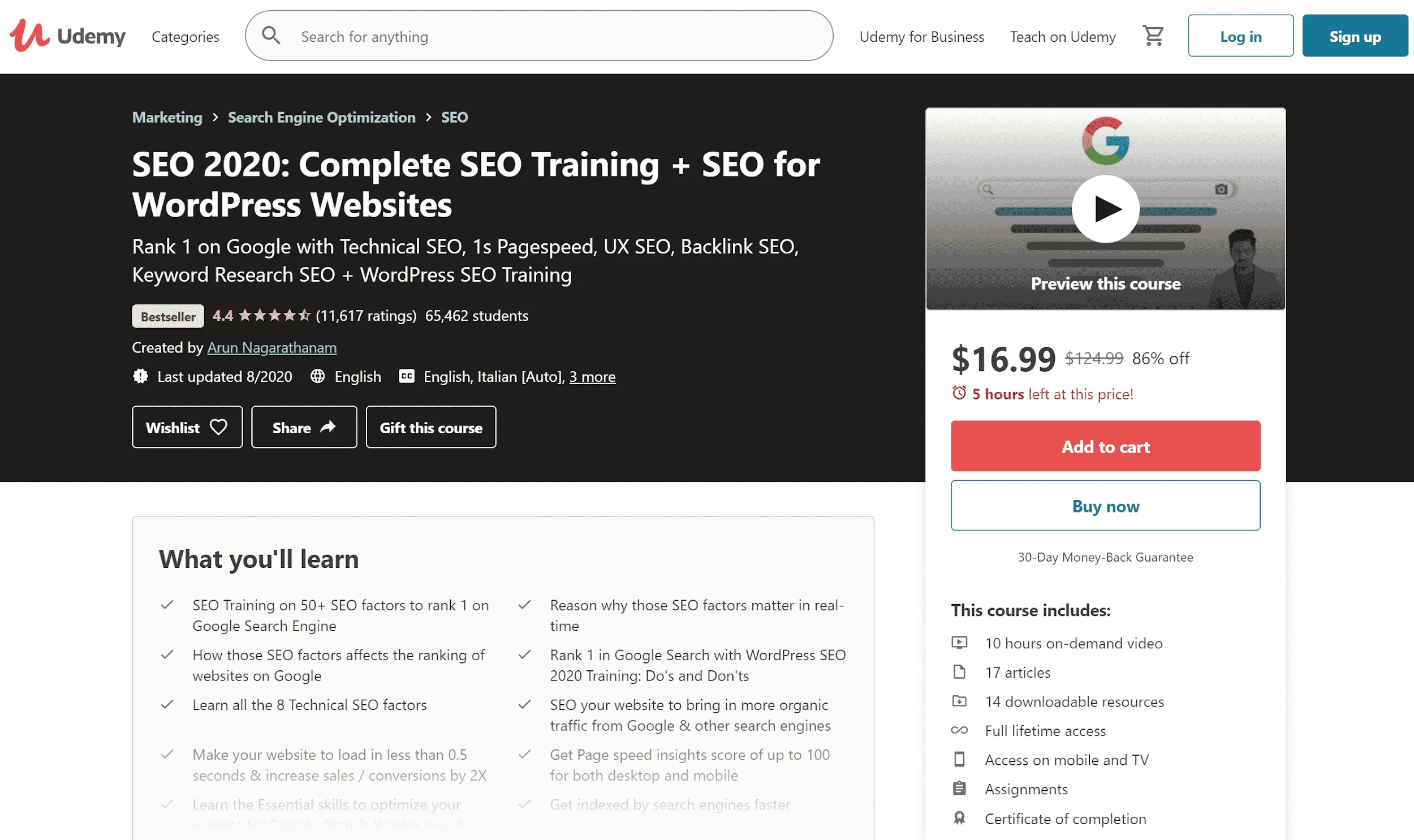This screenshot has height=840, width=1414.
Task: Click the 30-Day Money-Back Guarantee text
Action: [x=1105, y=557]
